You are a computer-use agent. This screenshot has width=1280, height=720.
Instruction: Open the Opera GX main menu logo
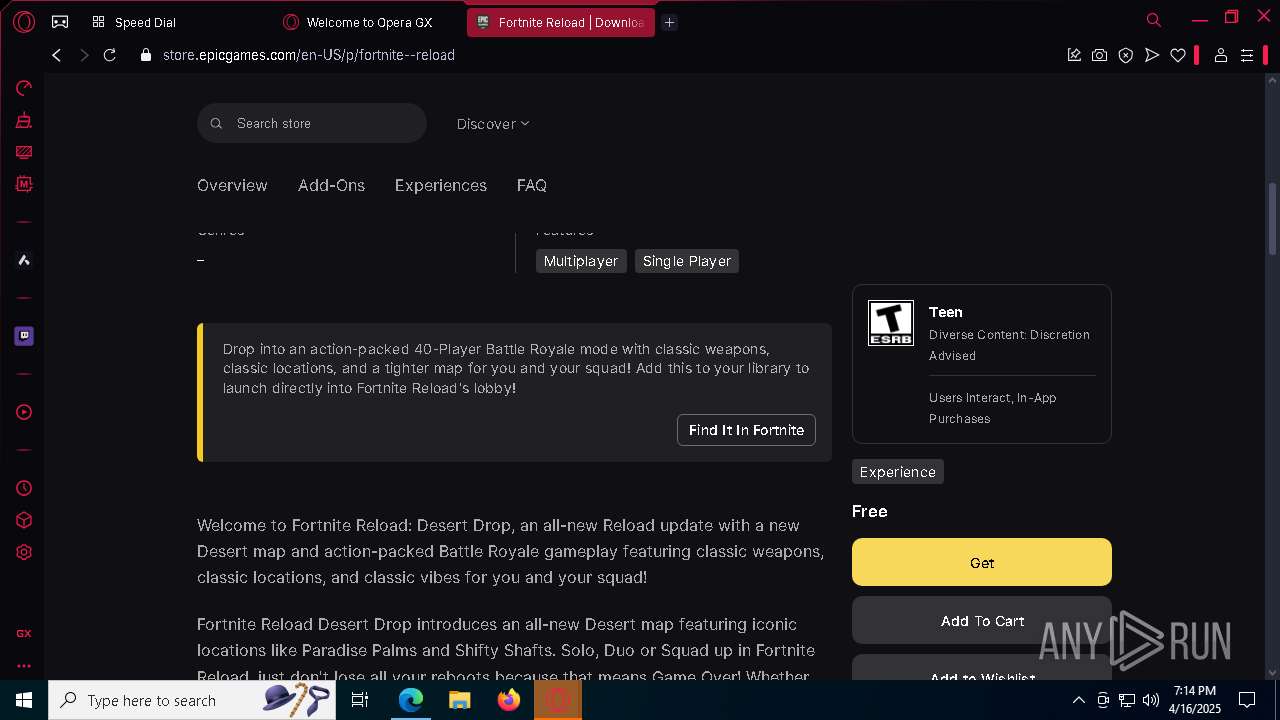coord(24,21)
